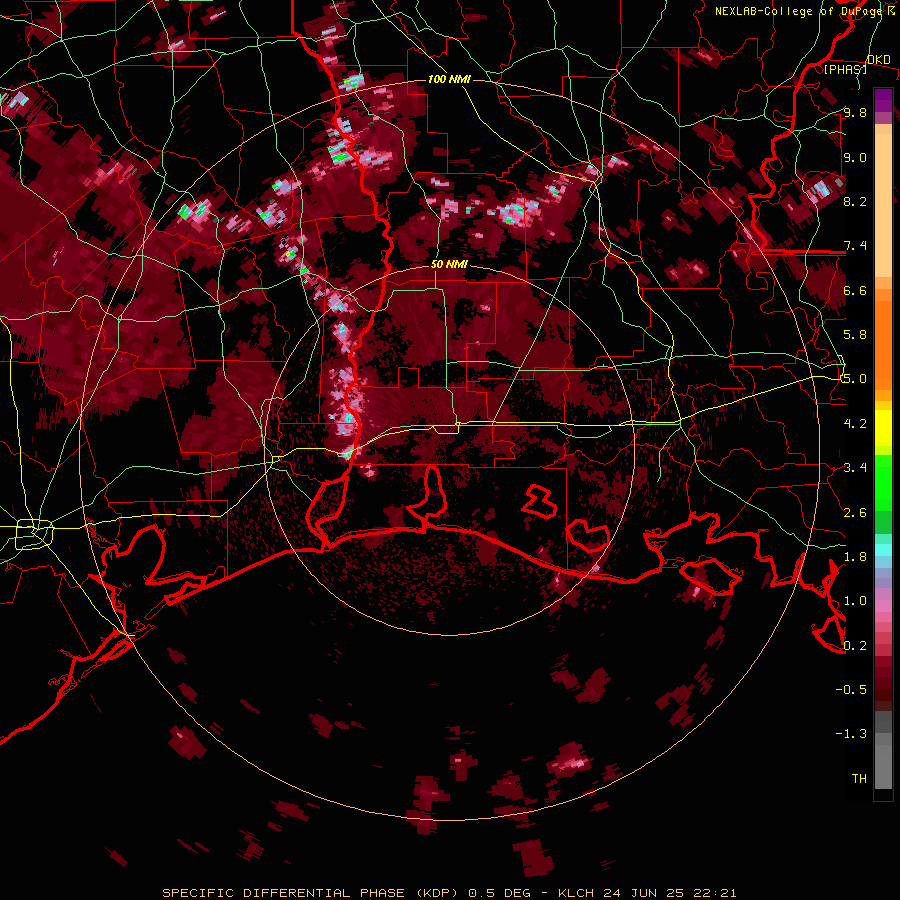The image size is (900, 900).
Task: Click the 3.4 value on the color scale
Action: point(855,468)
